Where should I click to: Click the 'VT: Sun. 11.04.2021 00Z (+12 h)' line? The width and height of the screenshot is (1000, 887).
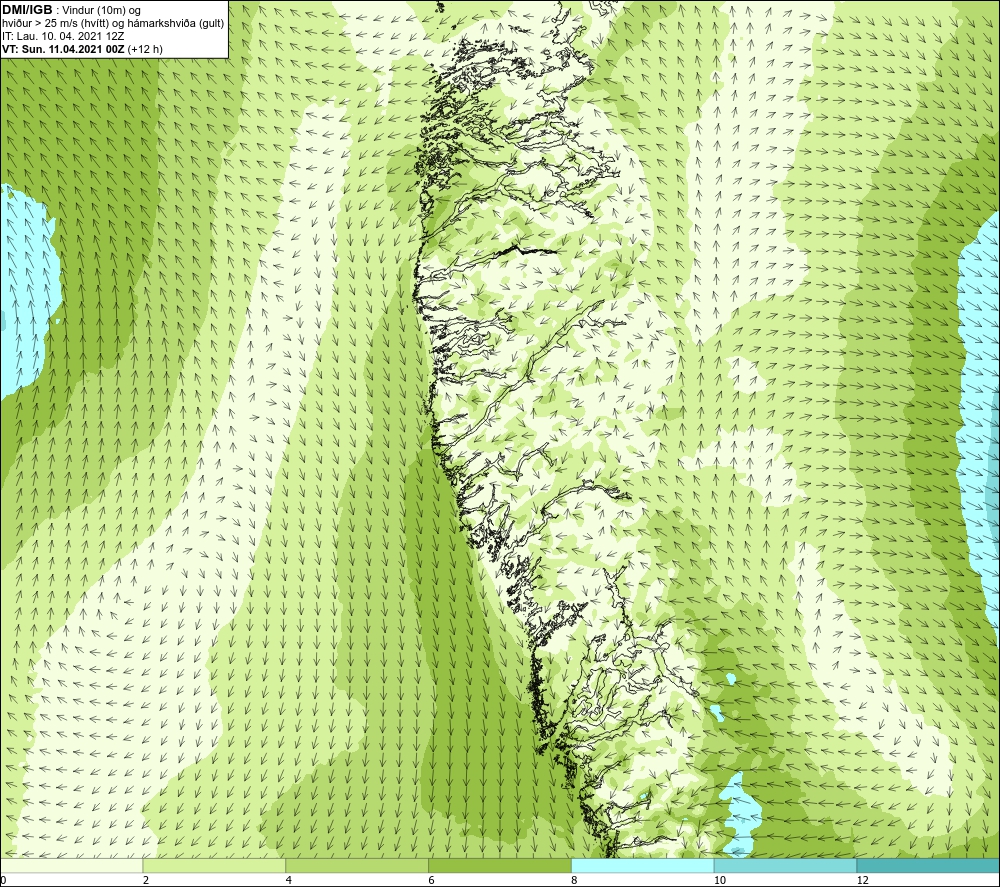82,49
